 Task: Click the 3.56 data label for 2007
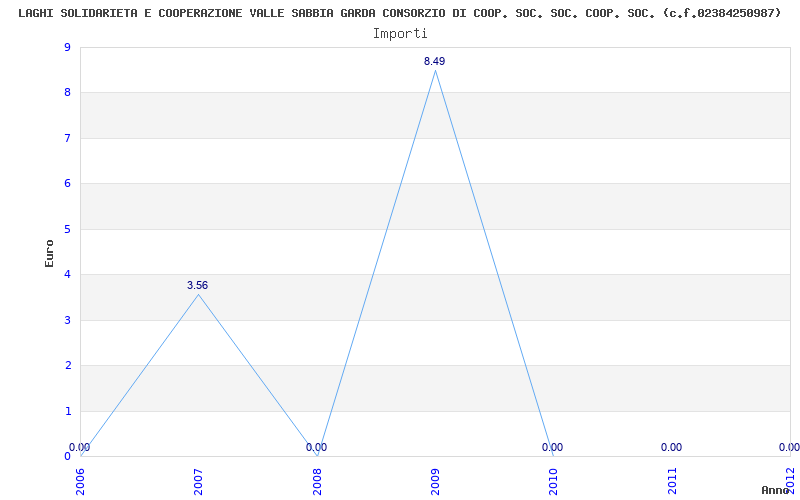[x=197, y=285]
